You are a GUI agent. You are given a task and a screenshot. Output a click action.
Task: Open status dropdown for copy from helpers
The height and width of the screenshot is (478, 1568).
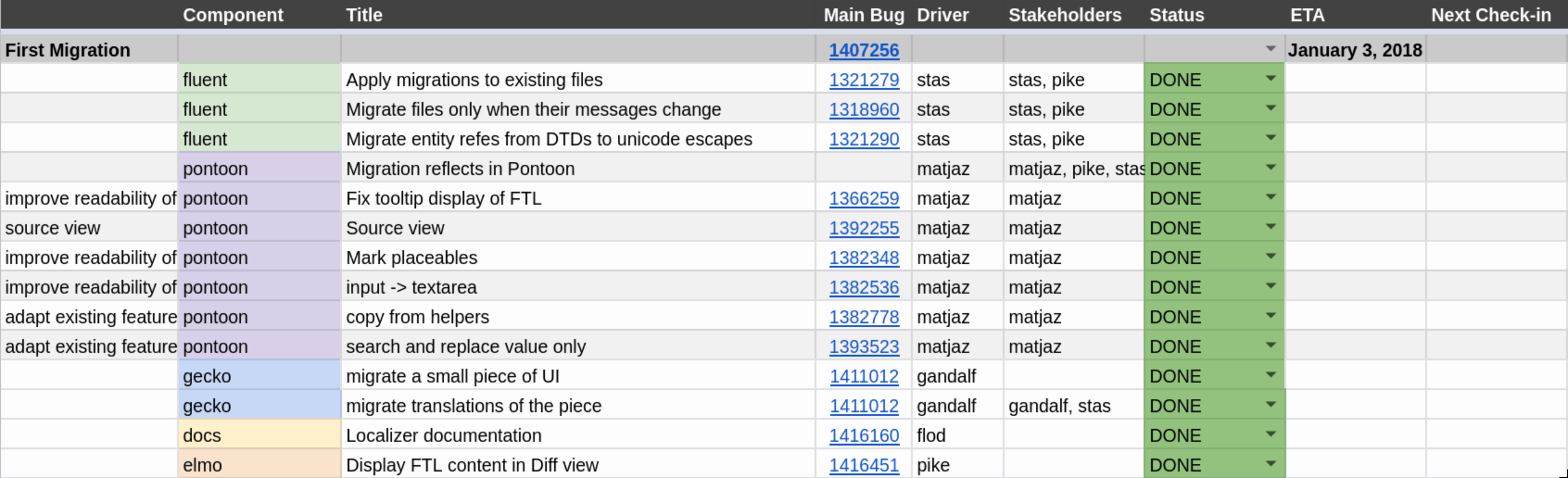(x=1271, y=316)
